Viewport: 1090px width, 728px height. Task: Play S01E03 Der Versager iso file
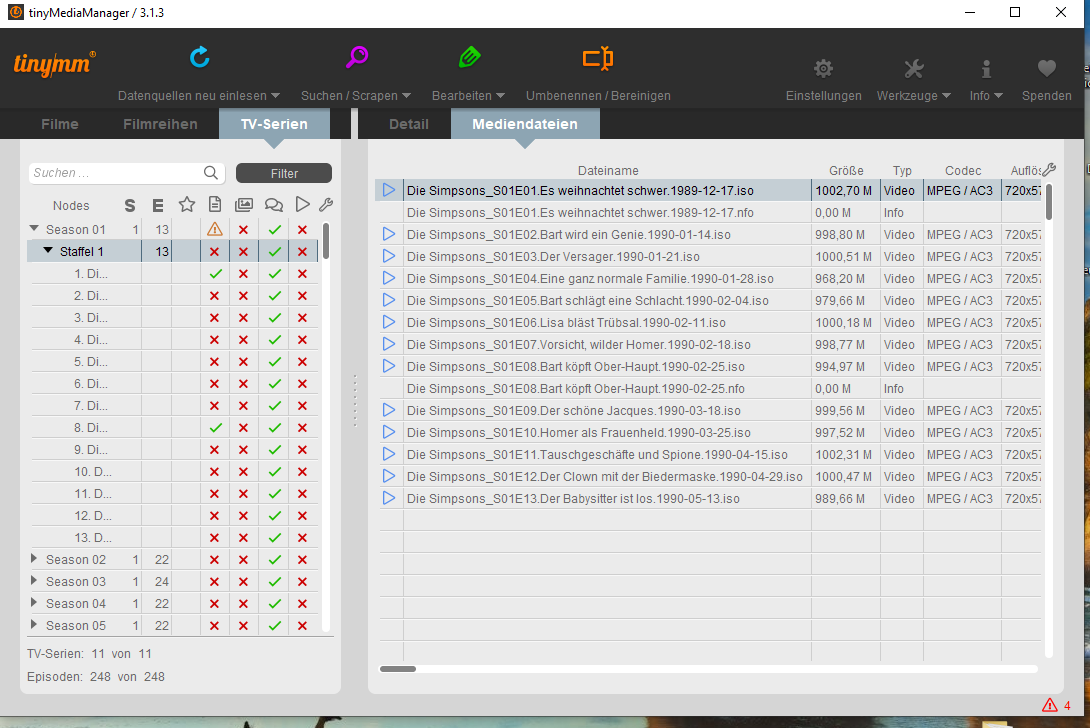389,256
